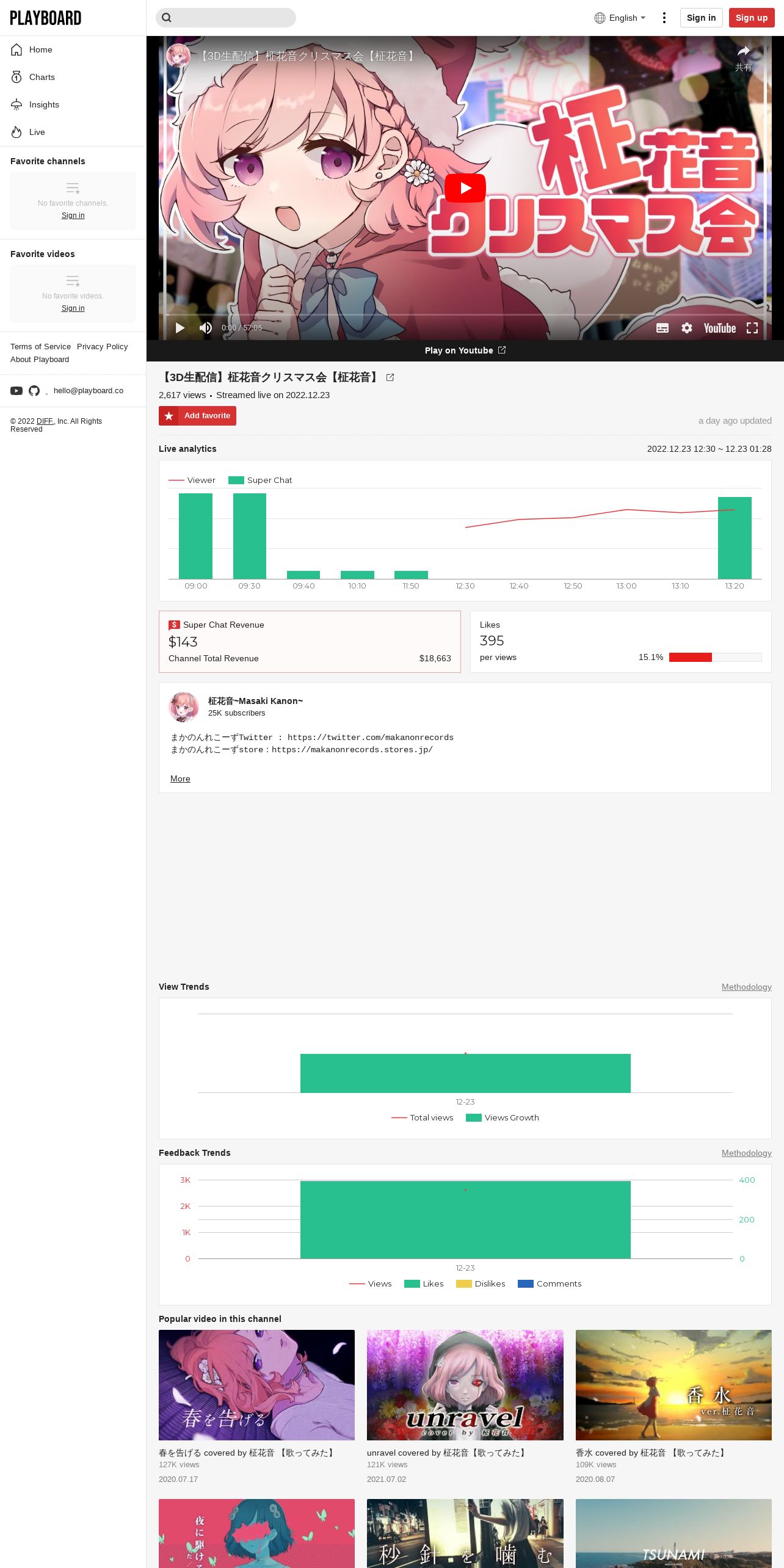Click the globe language icon
Screen dimensions: 784x1568
600,18
